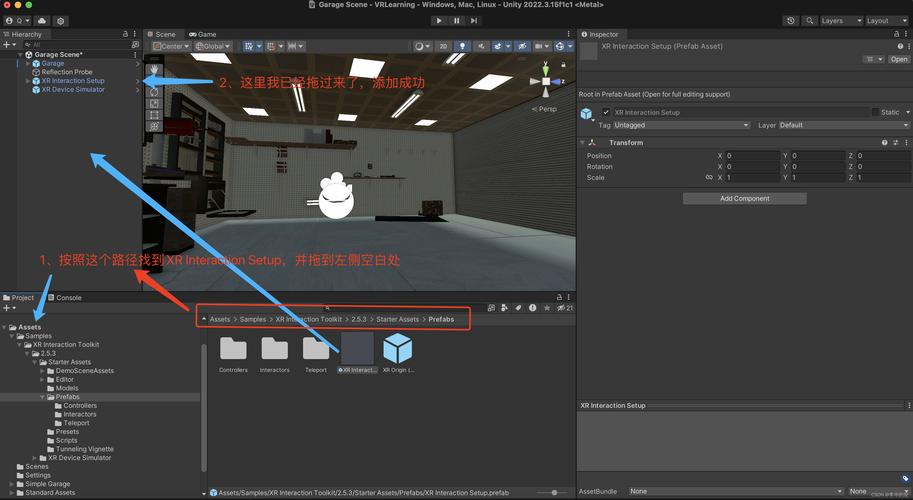Change the Global rotation mode dropdown
Viewport: 913px width, 500px height.
click(213, 46)
